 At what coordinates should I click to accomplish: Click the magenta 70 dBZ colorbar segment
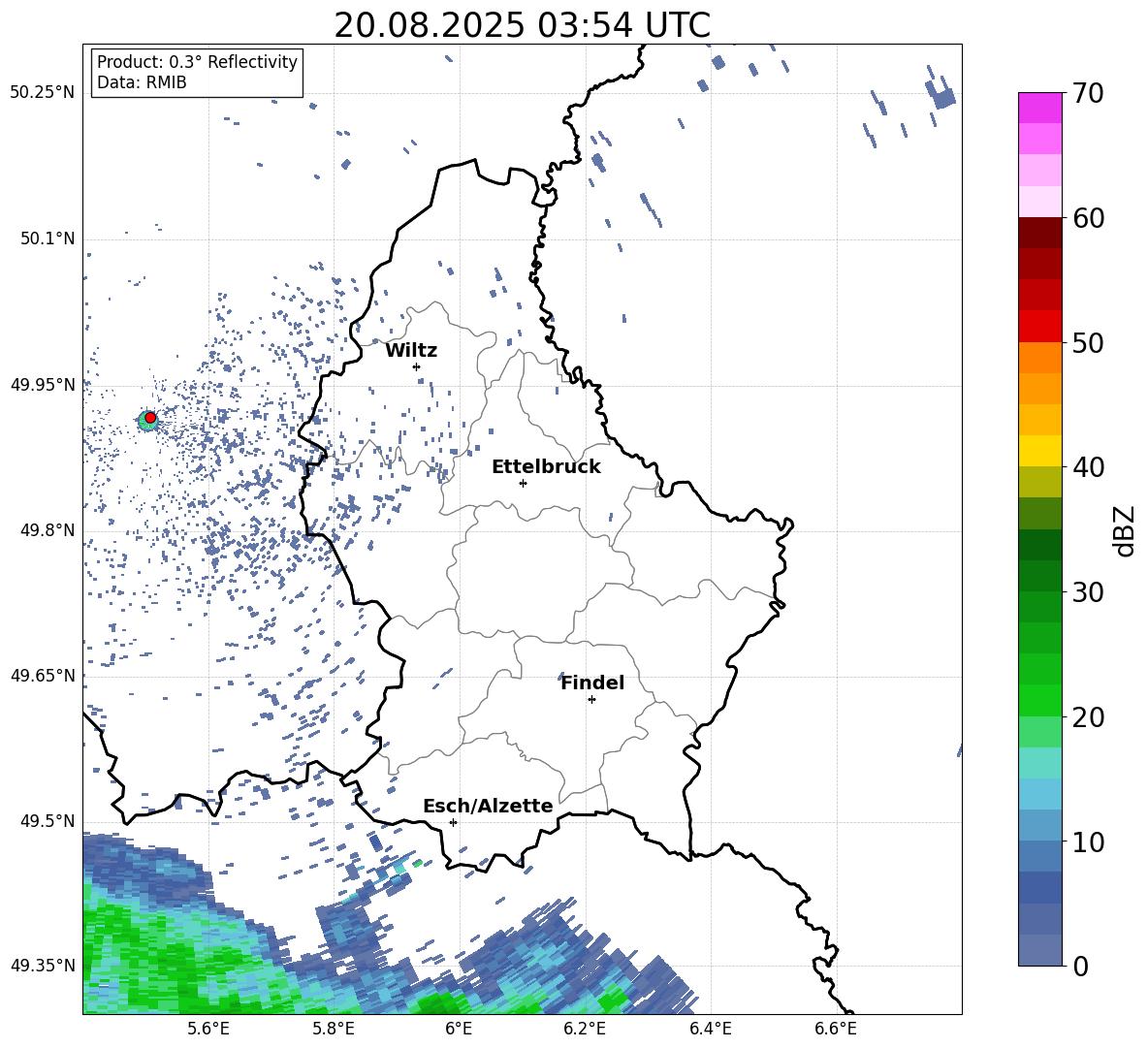[x=1039, y=108]
